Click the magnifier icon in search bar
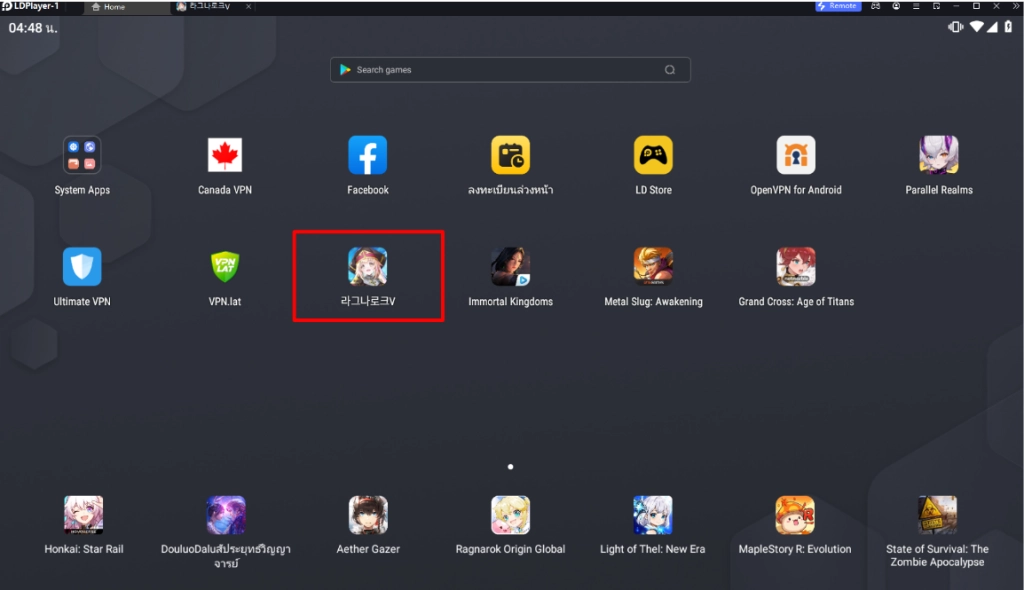This screenshot has height=590, width=1024. [670, 70]
